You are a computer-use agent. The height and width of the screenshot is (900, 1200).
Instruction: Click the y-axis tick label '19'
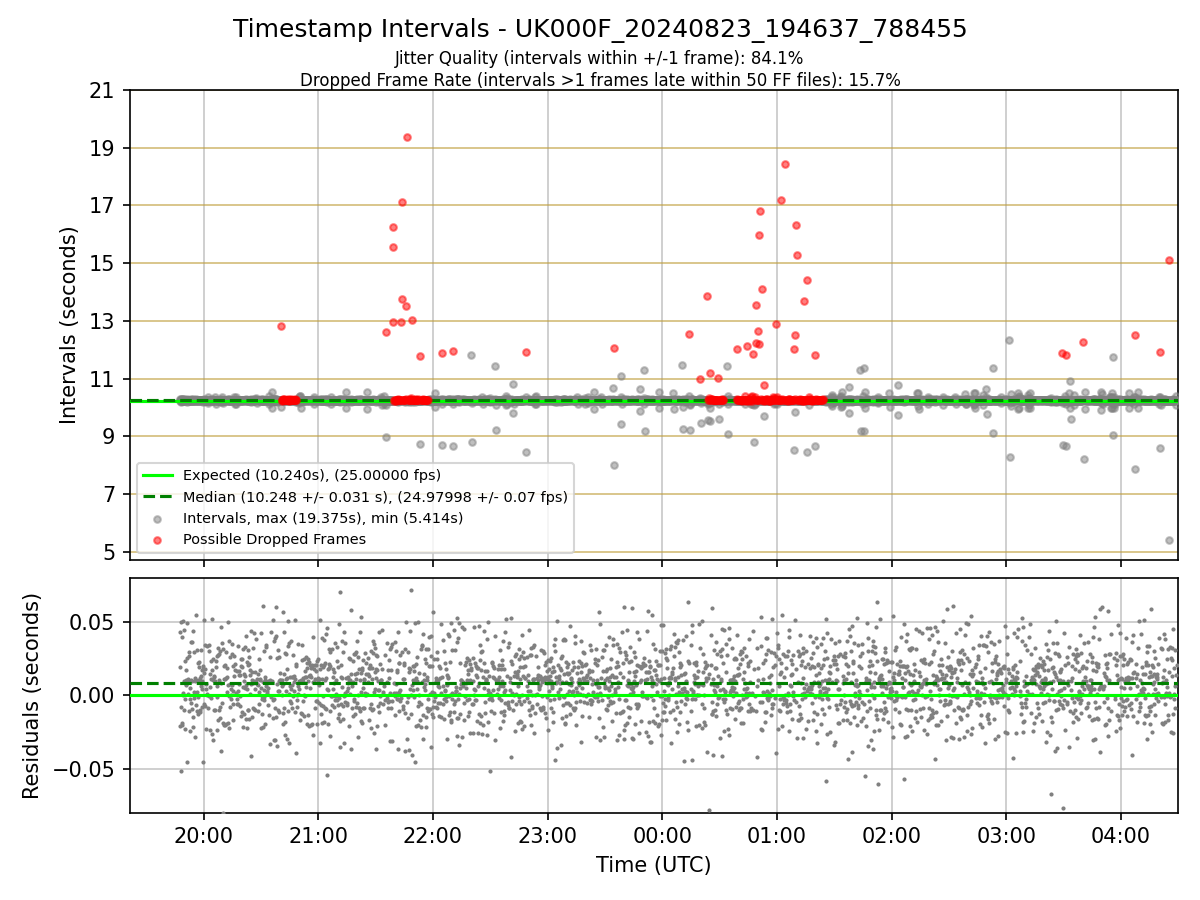[103, 148]
